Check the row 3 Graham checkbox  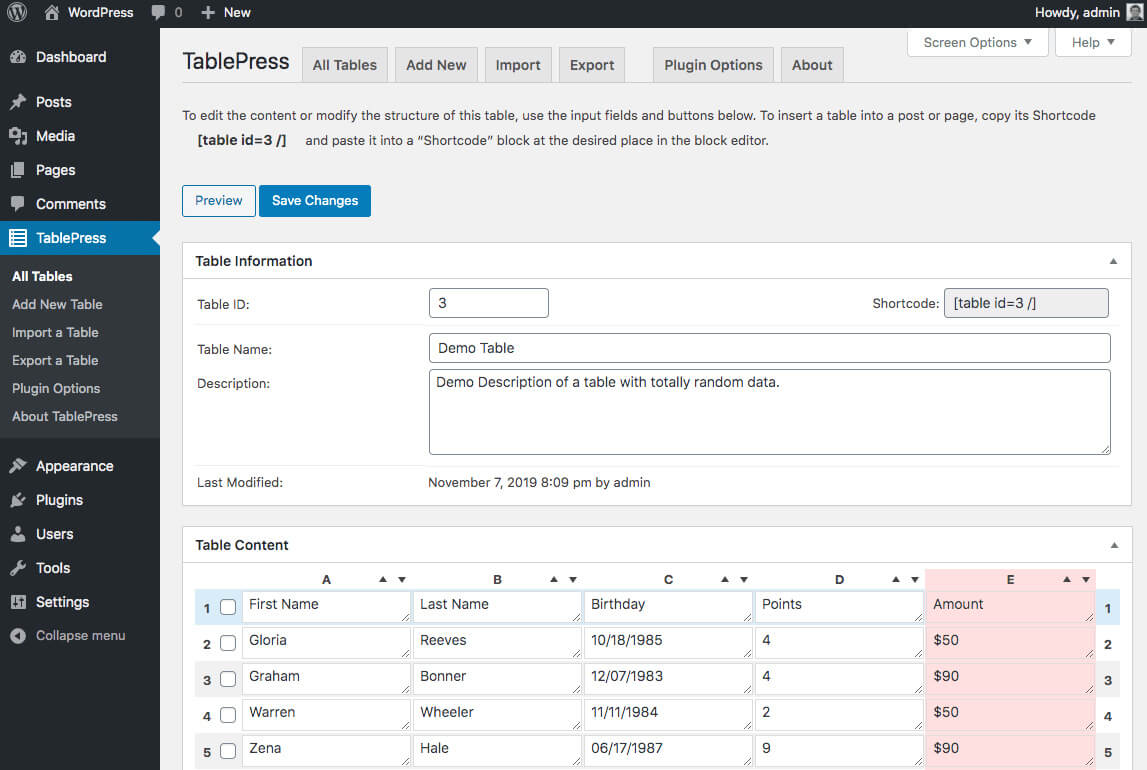click(228, 679)
